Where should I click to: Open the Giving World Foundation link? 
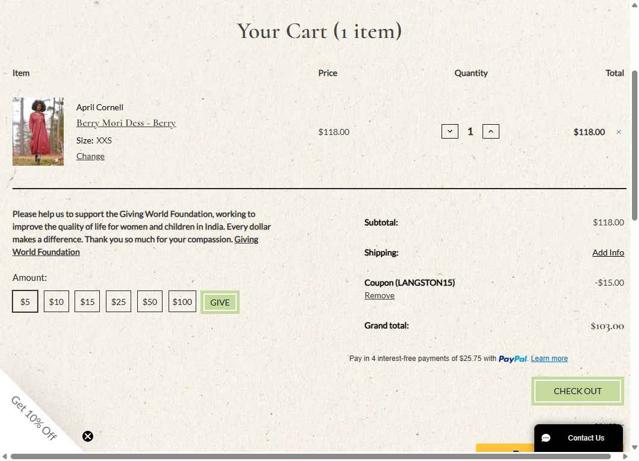46,252
